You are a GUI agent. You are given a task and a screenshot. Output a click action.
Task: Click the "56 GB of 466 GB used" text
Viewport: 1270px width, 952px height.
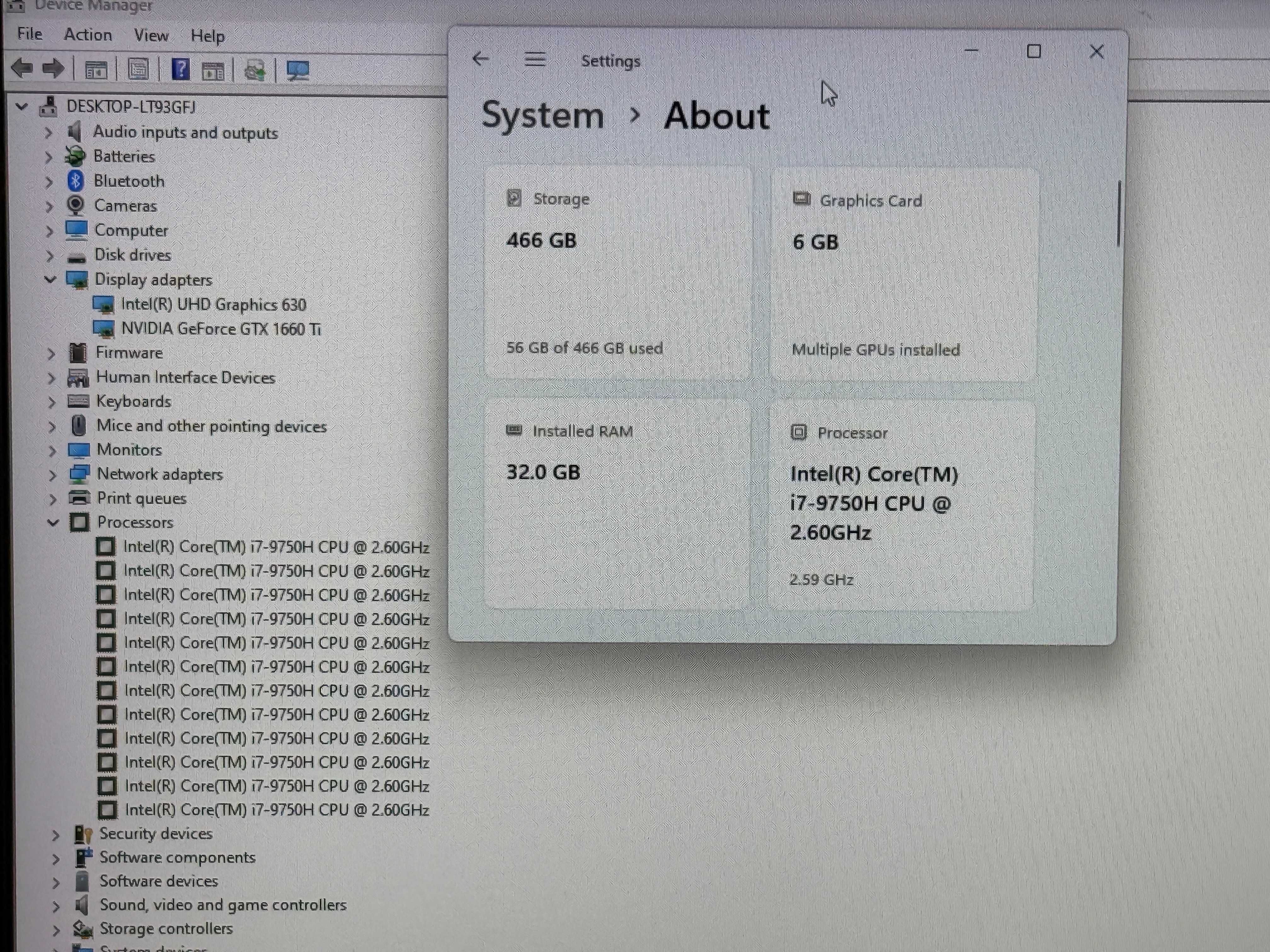pos(585,348)
